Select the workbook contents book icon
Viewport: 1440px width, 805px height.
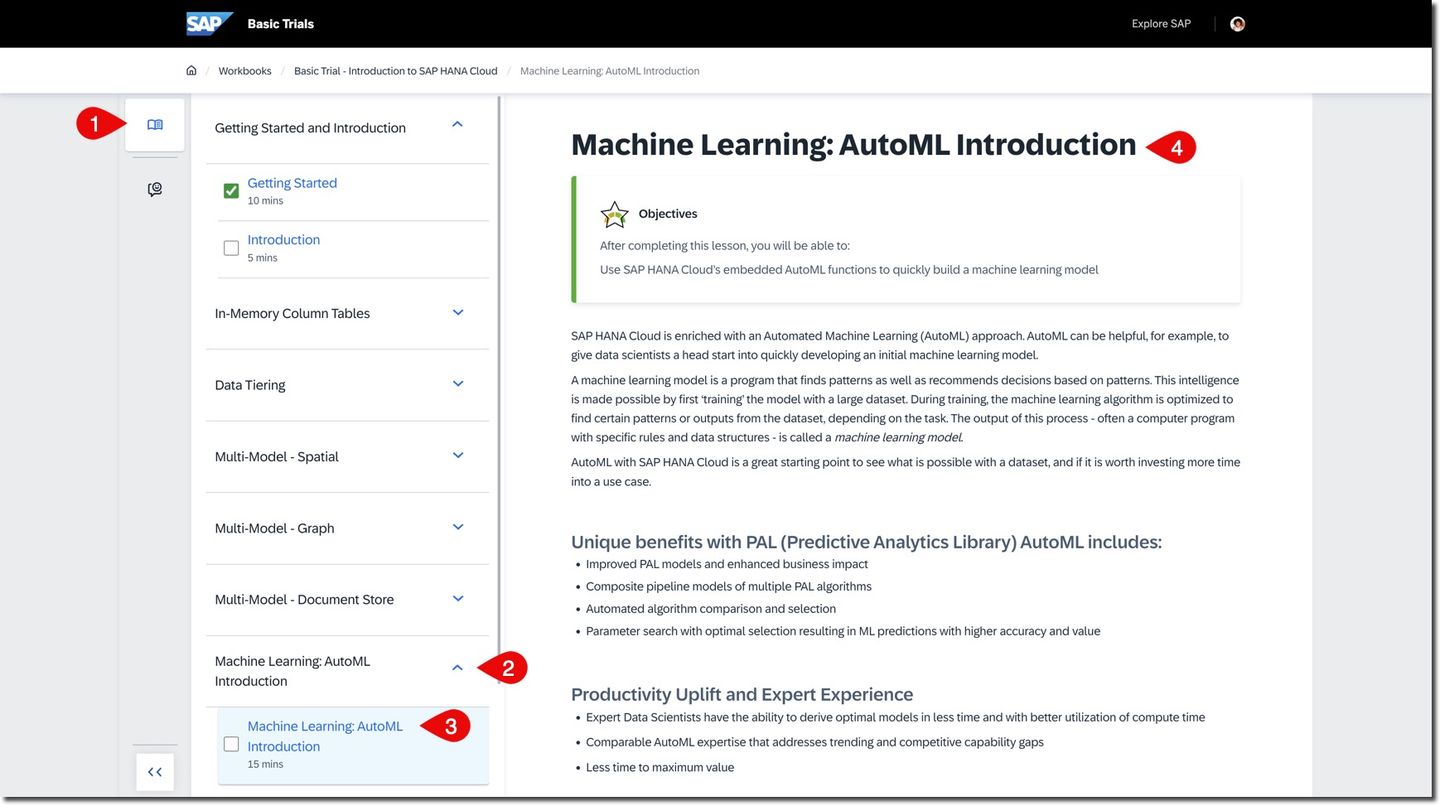coord(155,125)
